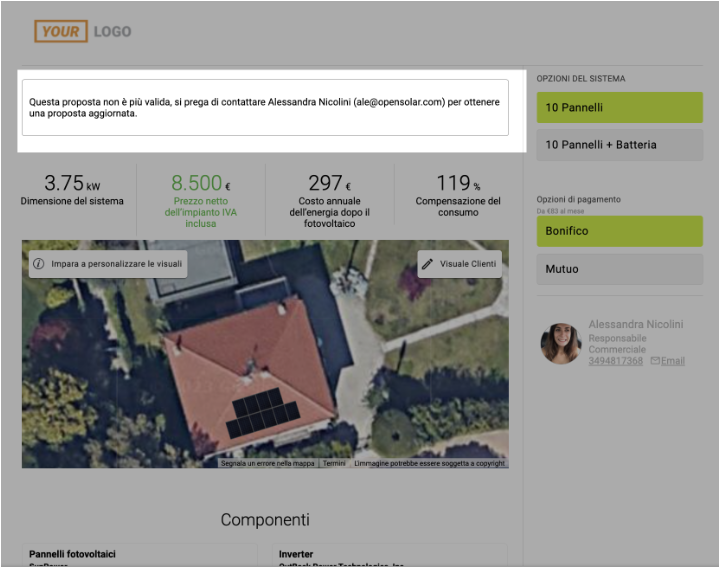The height and width of the screenshot is (572, 722).
Task: Click the expired proposal message box
Action: click(x=266, y=108)
